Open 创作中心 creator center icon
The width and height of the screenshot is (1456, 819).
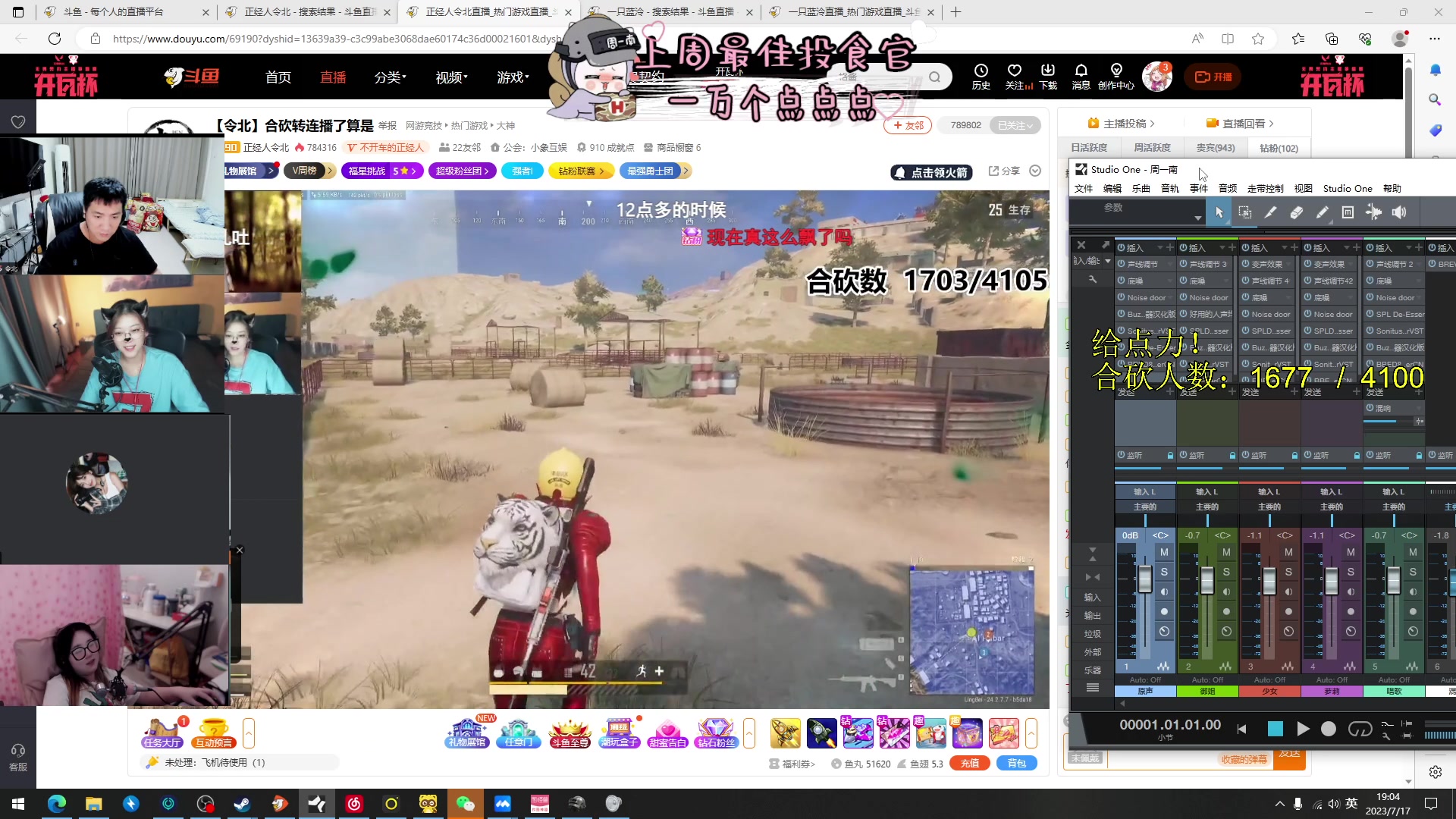tap(1116, 77)
